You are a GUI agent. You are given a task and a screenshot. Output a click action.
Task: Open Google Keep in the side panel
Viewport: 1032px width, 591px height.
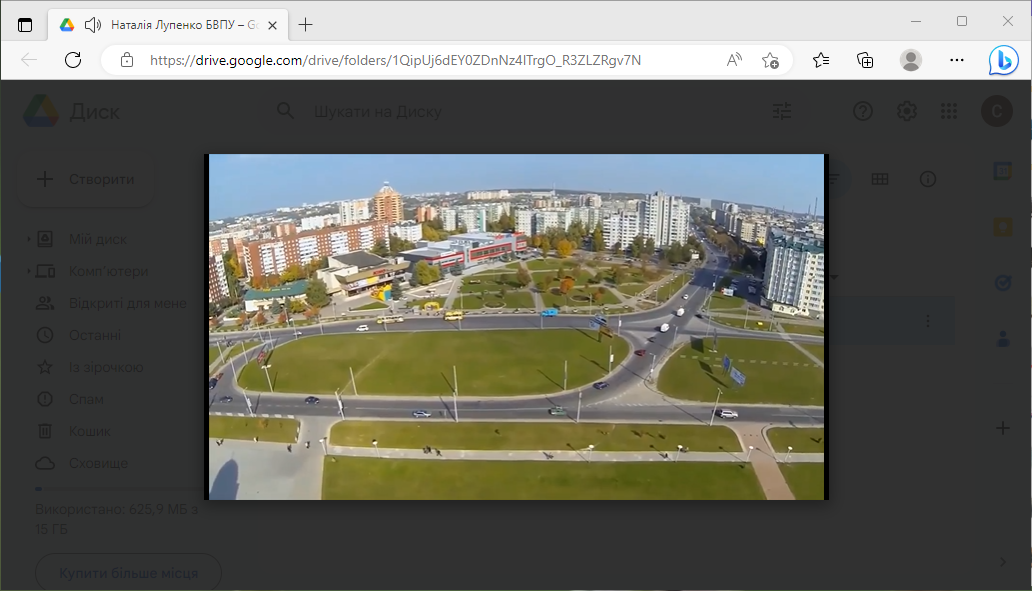[x=1002, y=227]
